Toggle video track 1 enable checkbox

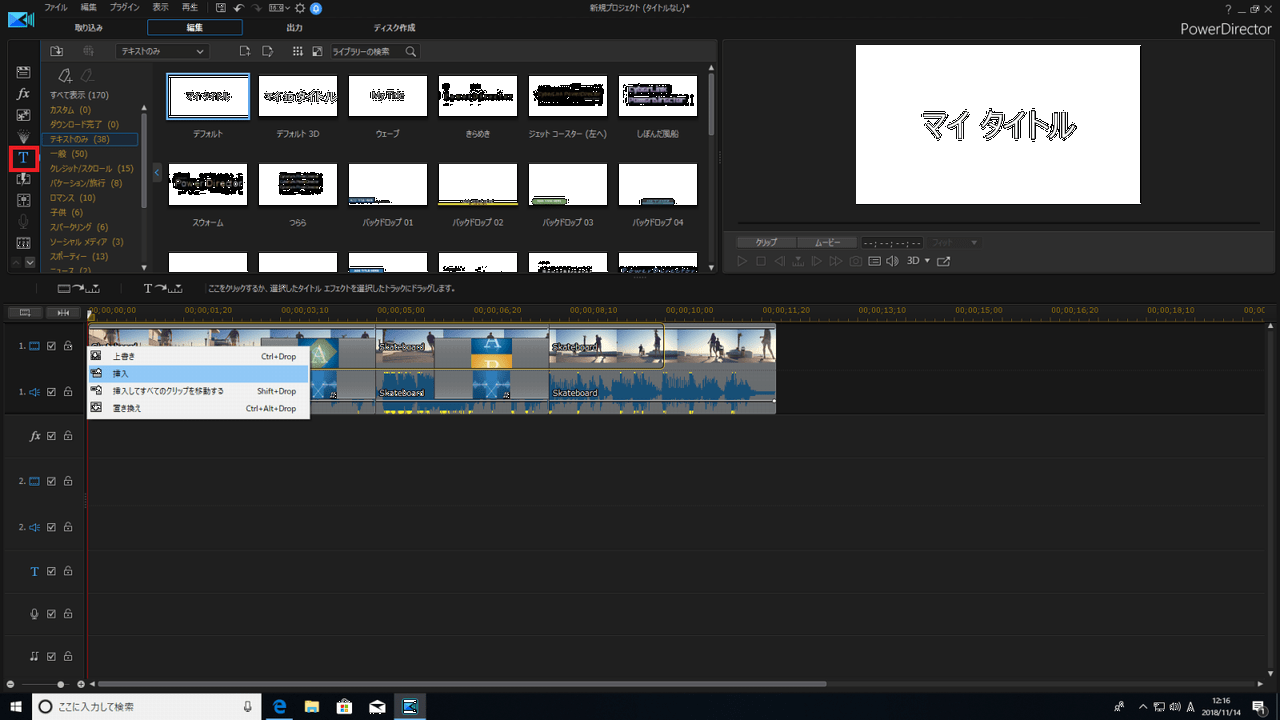[52, 346]
